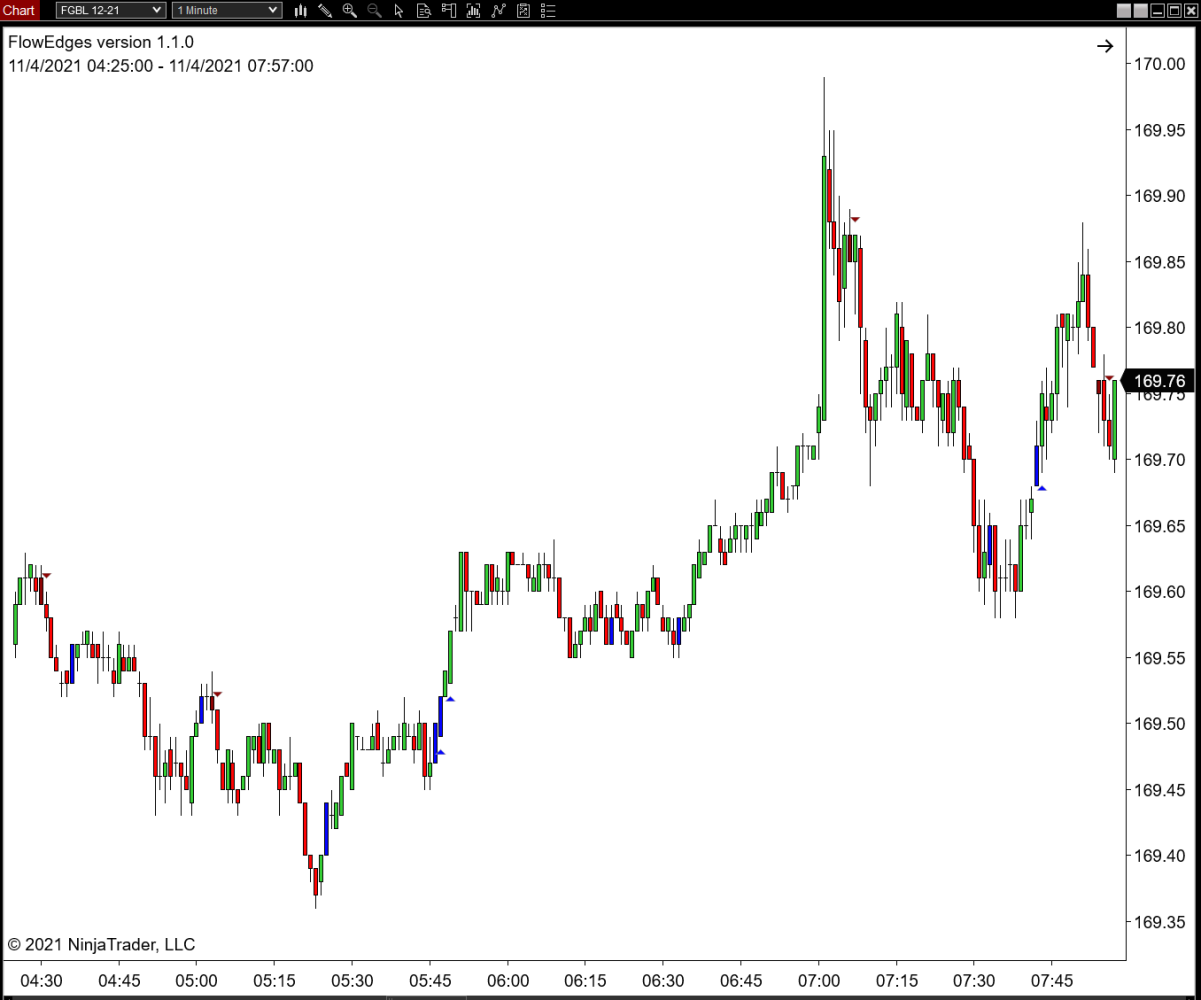Click the chart date range text
1201x1000 pixels.
coord(161,66)
